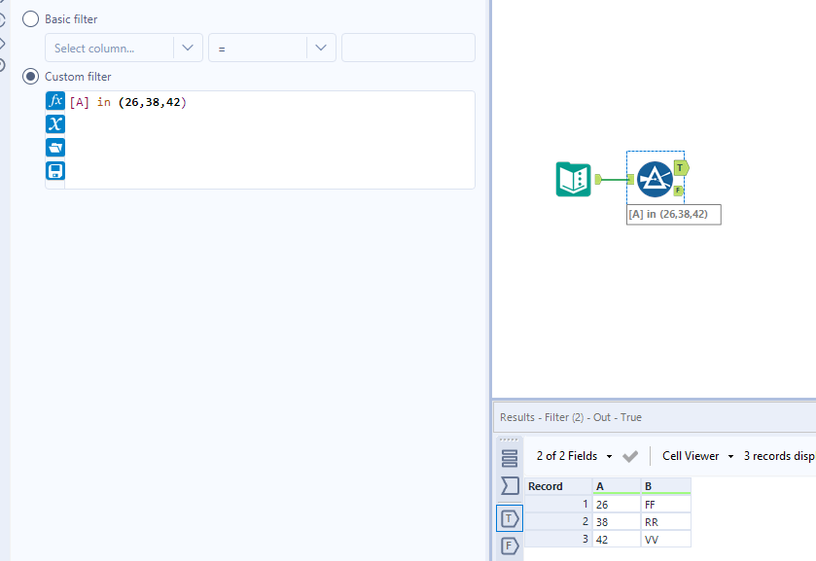Open saved expressions folder icon

click(55, 147)
